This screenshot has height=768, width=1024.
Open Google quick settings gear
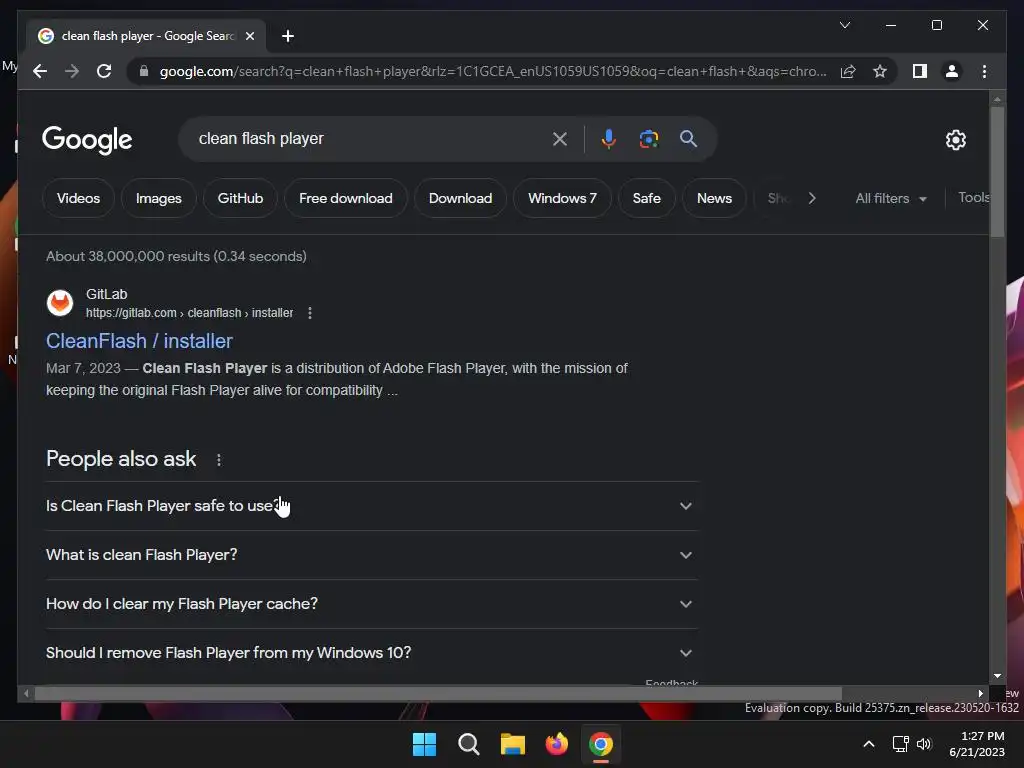(955, 140)
